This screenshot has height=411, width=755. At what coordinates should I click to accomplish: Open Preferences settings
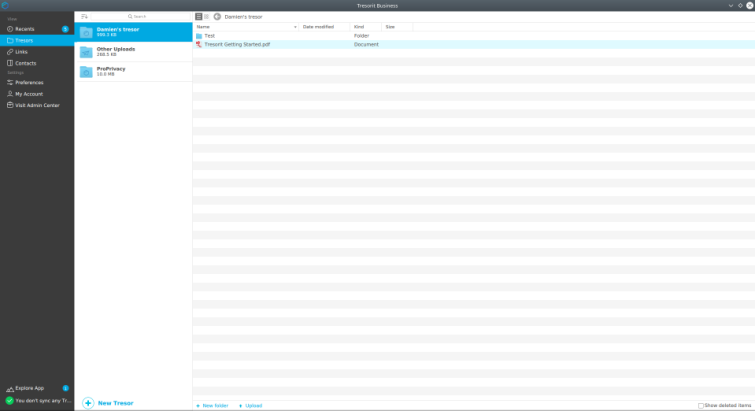37,82
